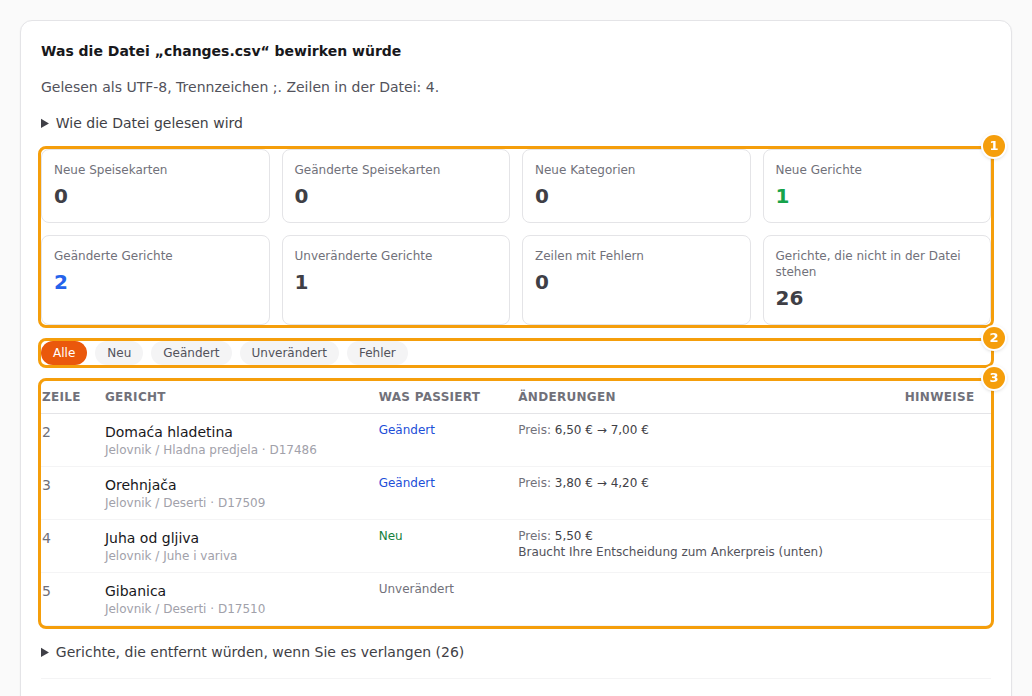This screenshot has width=1032, height=696.
Task: Expand "Wie die Datei gelesen wird"
Action: pos(142,123)
